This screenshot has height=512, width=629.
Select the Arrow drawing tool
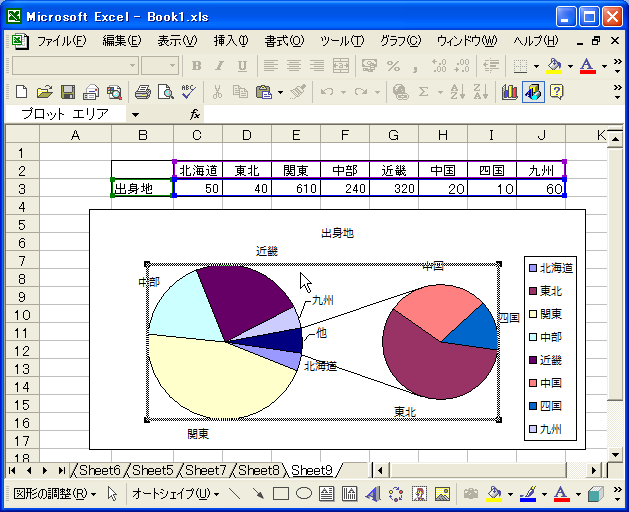coord(258,494)
